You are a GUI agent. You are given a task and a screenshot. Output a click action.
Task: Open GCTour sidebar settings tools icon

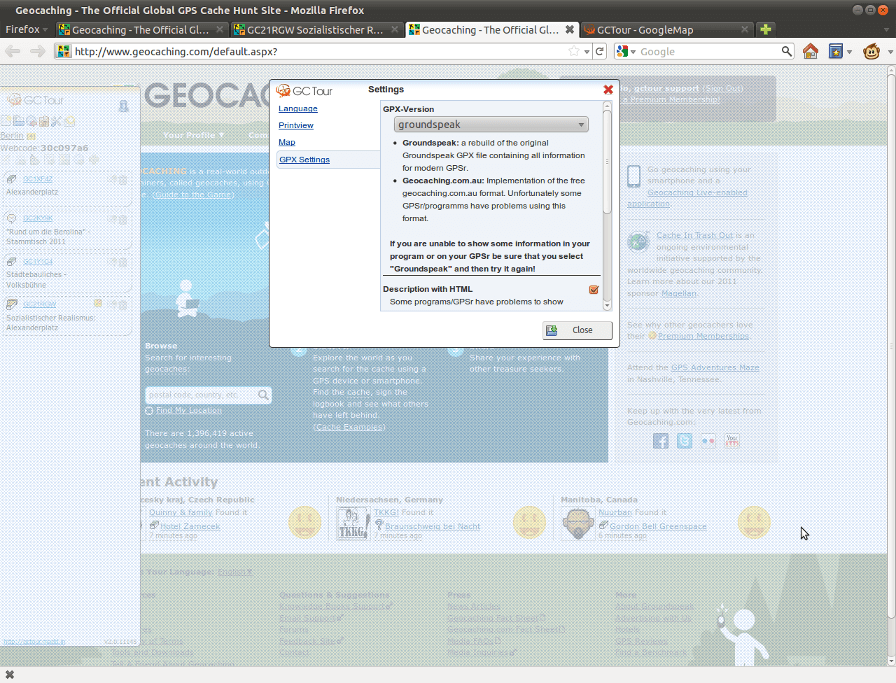[x=56, y=121]
